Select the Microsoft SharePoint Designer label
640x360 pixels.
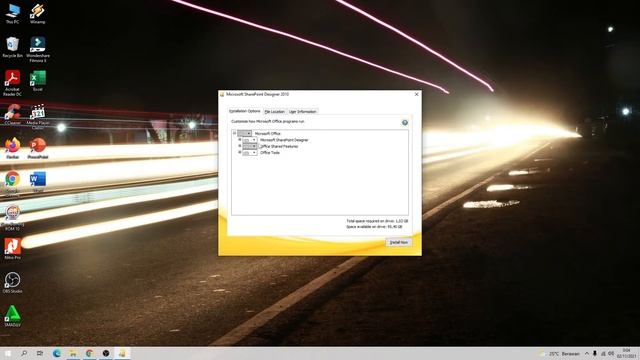[x=284, y=140]
